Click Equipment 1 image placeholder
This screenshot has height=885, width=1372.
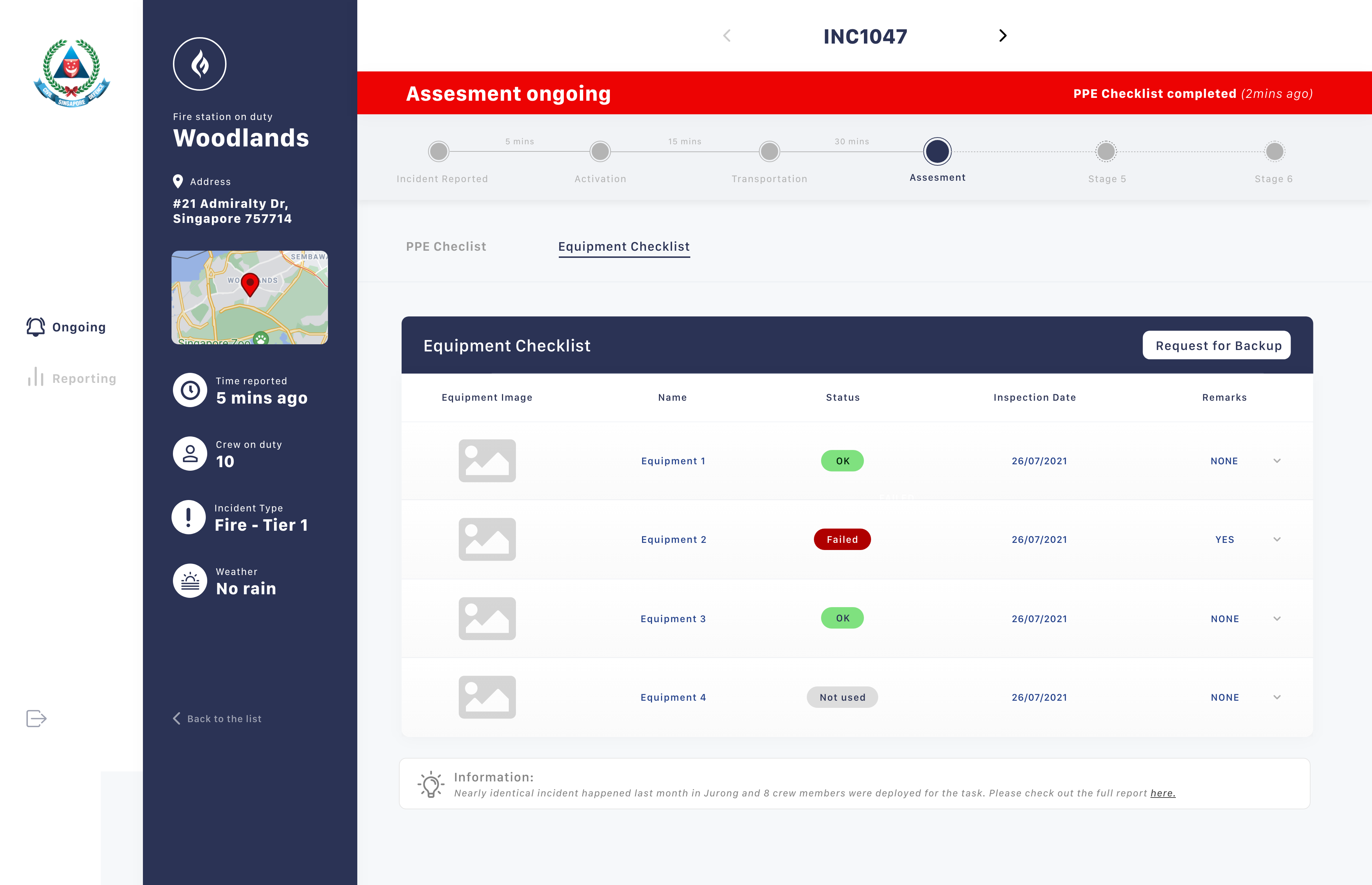pos(487,461)
